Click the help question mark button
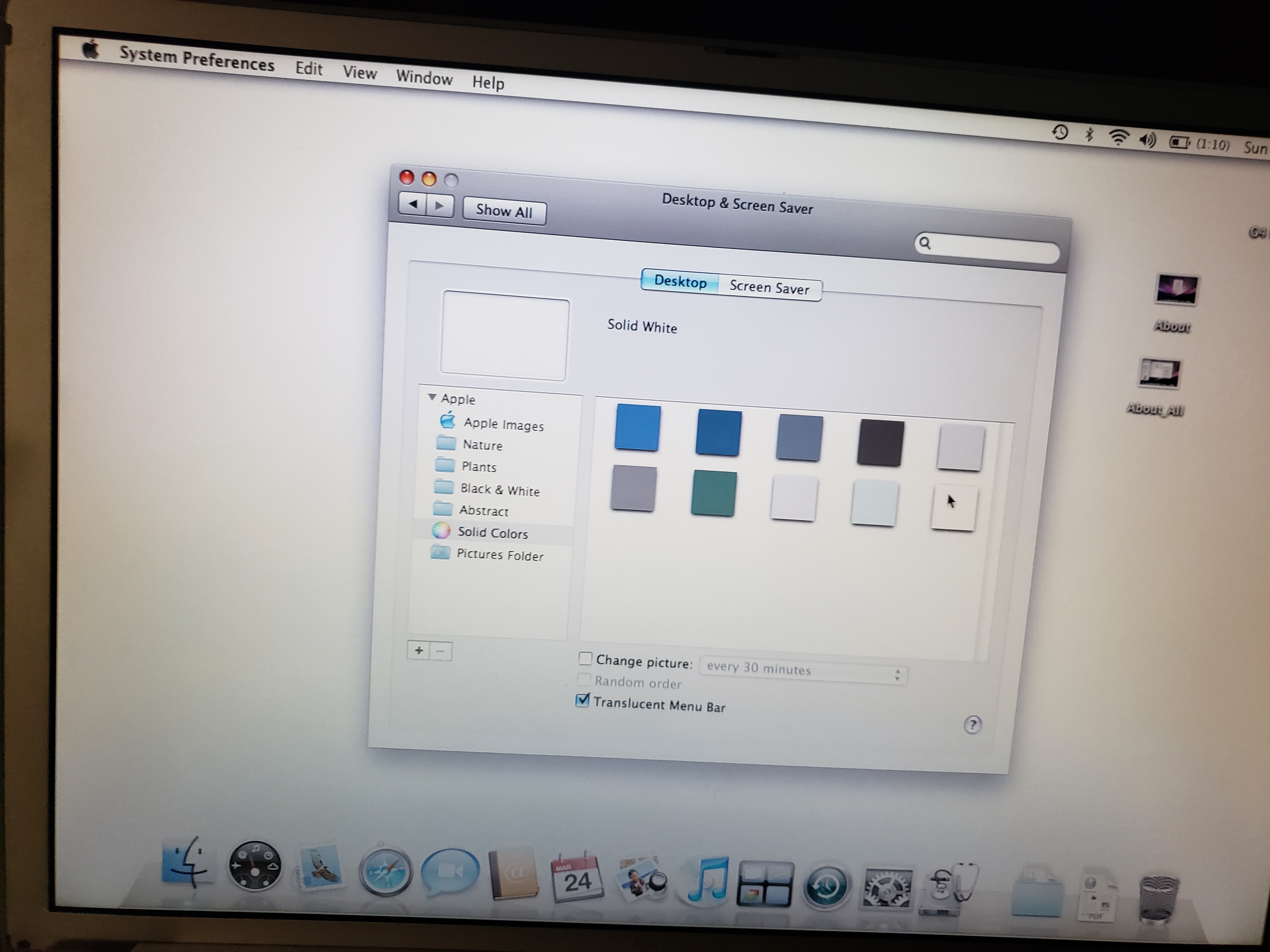This screenshot has width=1270, height=952. [x=972, y=725]
